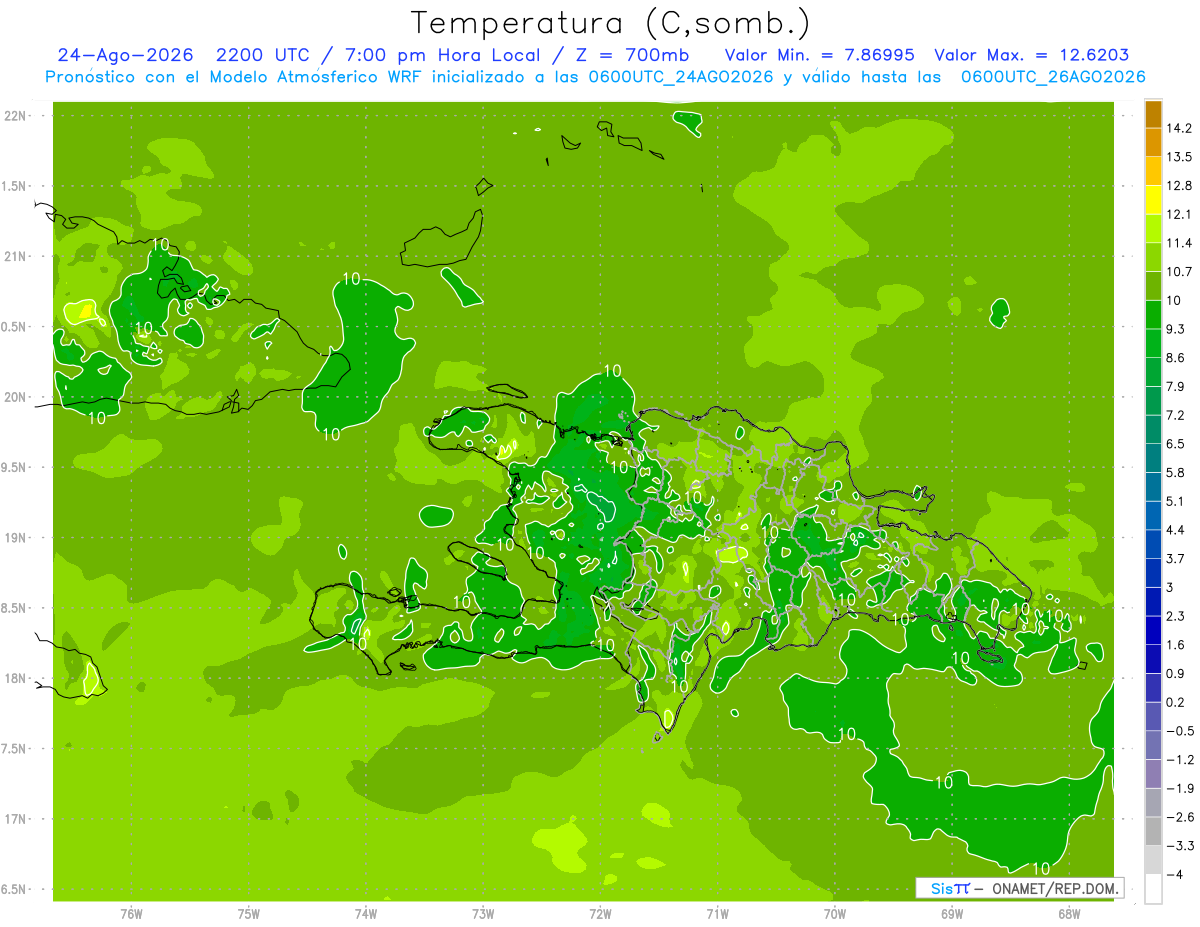Click the -1.9 colorbar label
Viewport: 1200px width, 927px height.
(x=1181, y=788)
